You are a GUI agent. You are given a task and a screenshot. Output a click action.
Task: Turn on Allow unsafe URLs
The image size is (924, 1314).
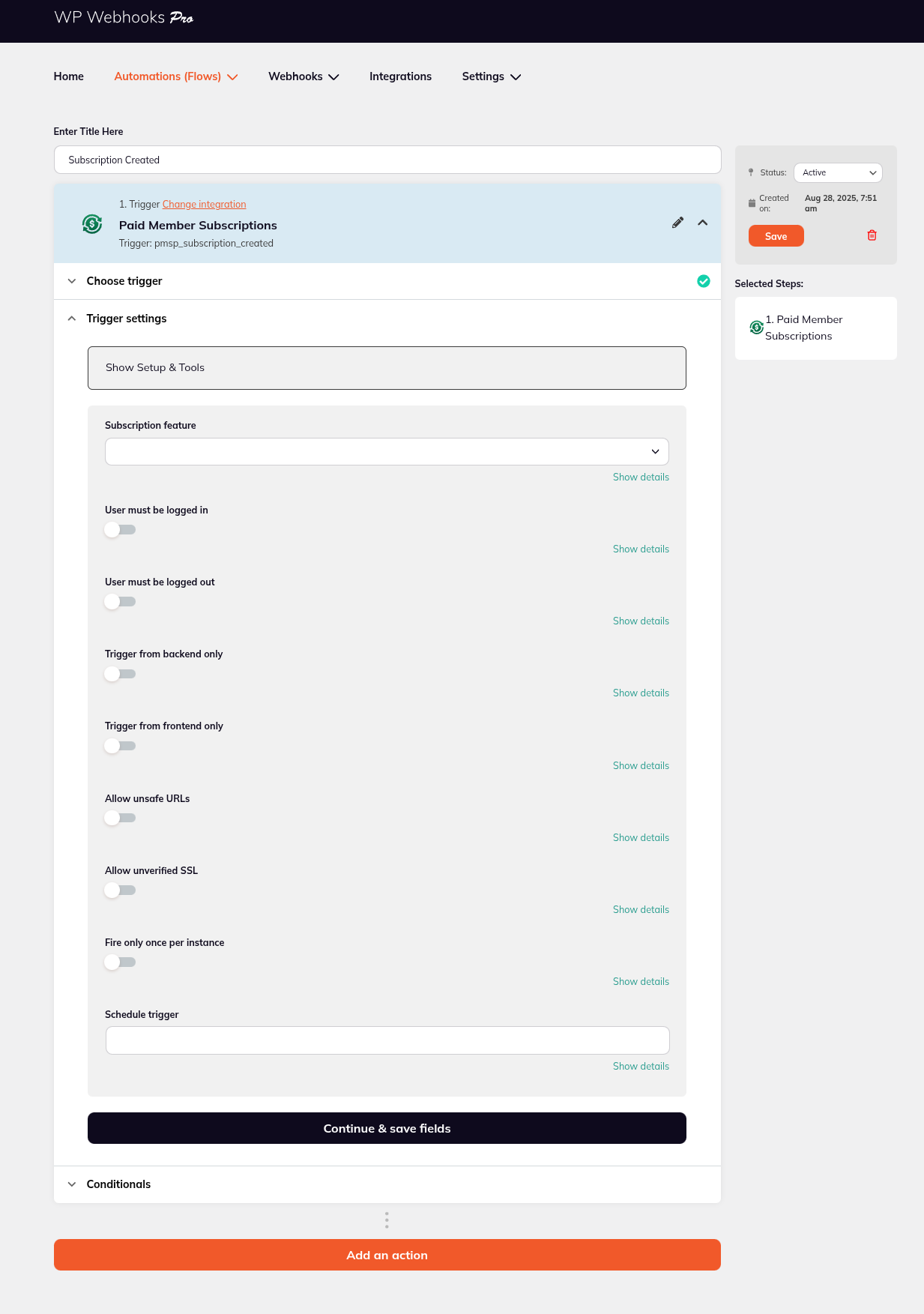(120, 818)
